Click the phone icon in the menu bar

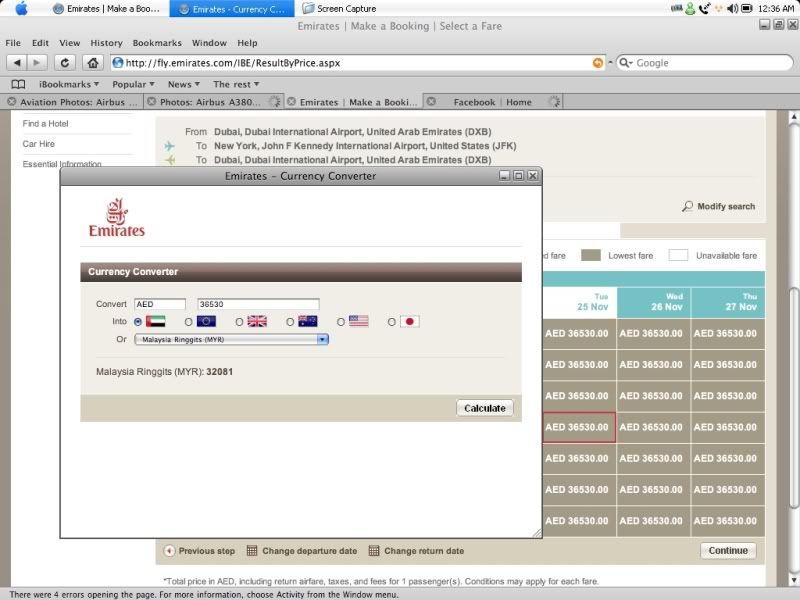click(x=705, y=9)
